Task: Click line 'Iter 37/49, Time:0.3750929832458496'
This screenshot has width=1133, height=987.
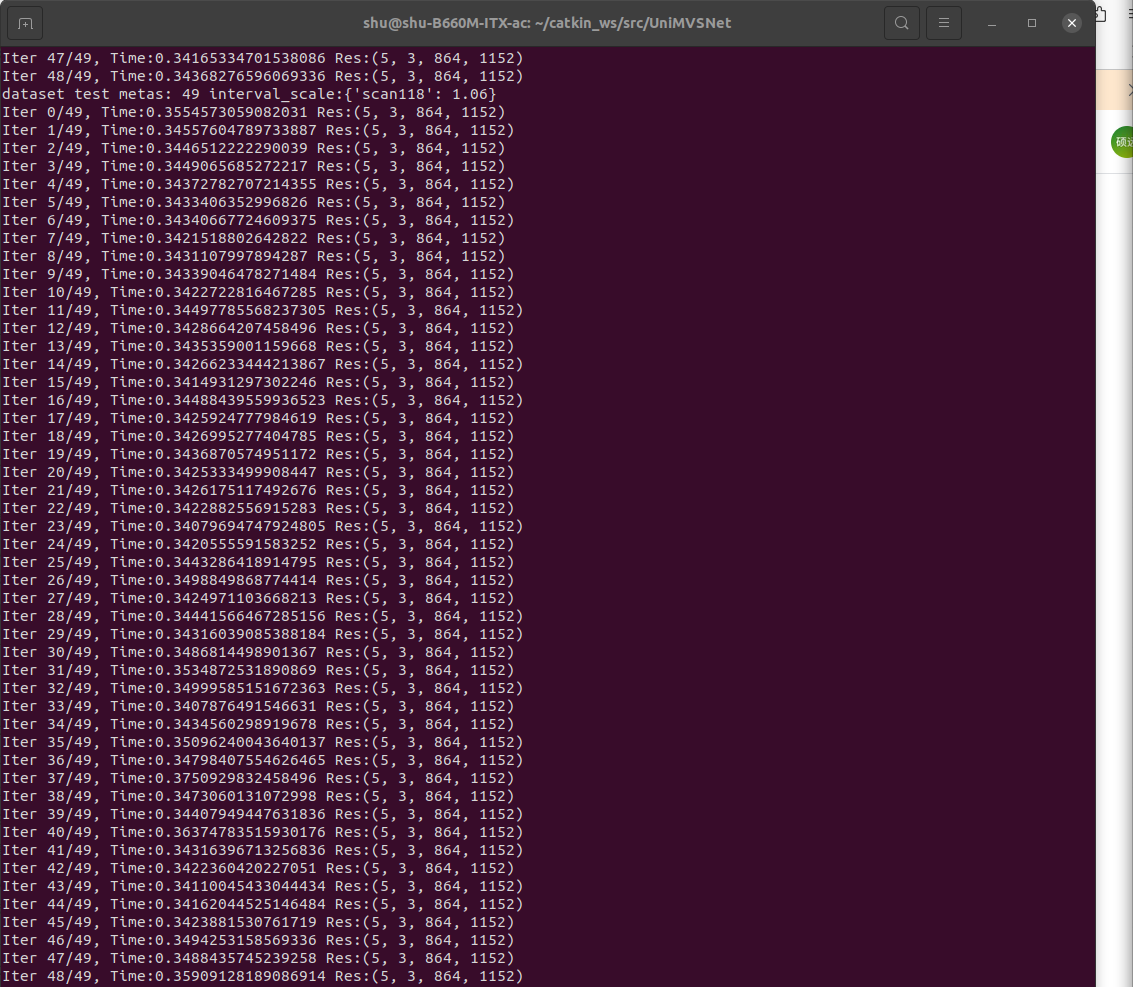Action: point(258,778)
